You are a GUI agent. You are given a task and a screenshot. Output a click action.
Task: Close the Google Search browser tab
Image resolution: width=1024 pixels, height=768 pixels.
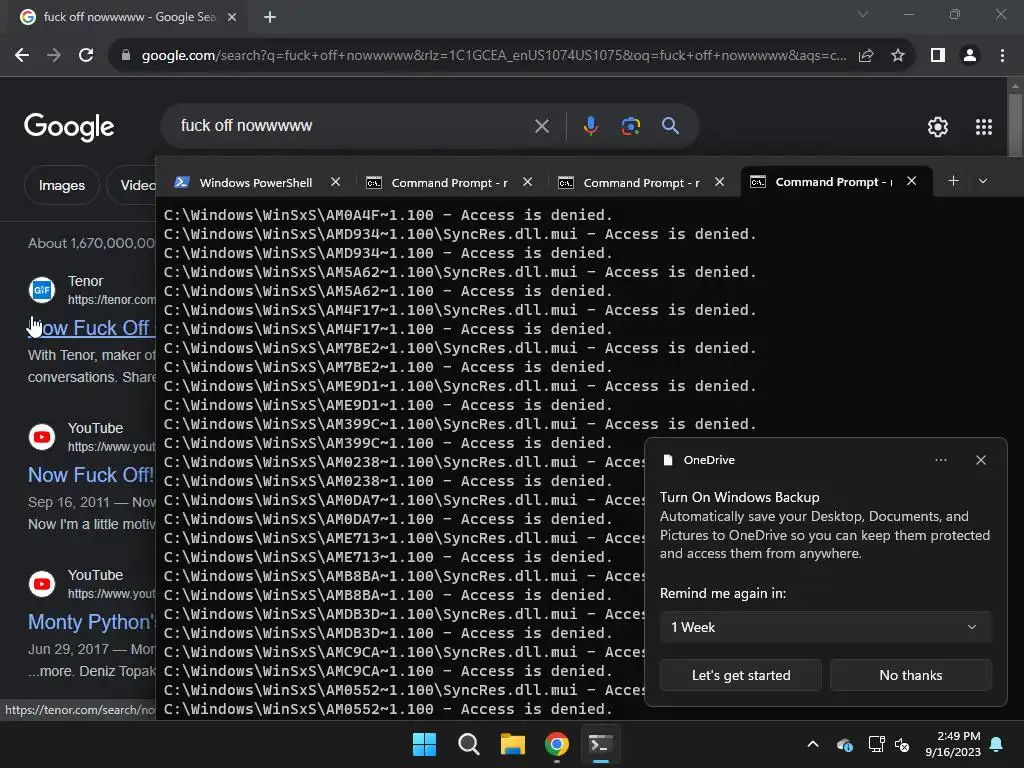coord(232,18)
